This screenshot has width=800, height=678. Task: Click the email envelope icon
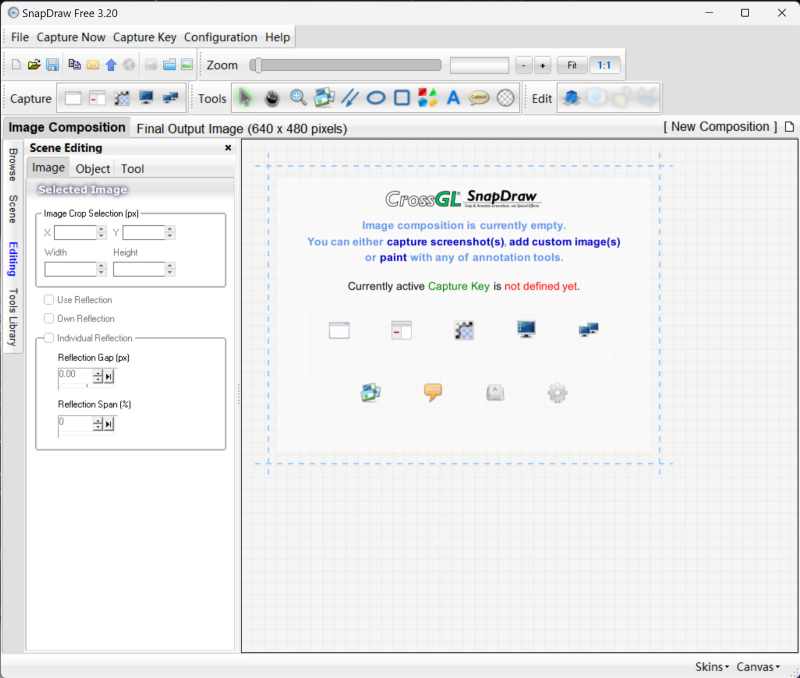[93, 65]
